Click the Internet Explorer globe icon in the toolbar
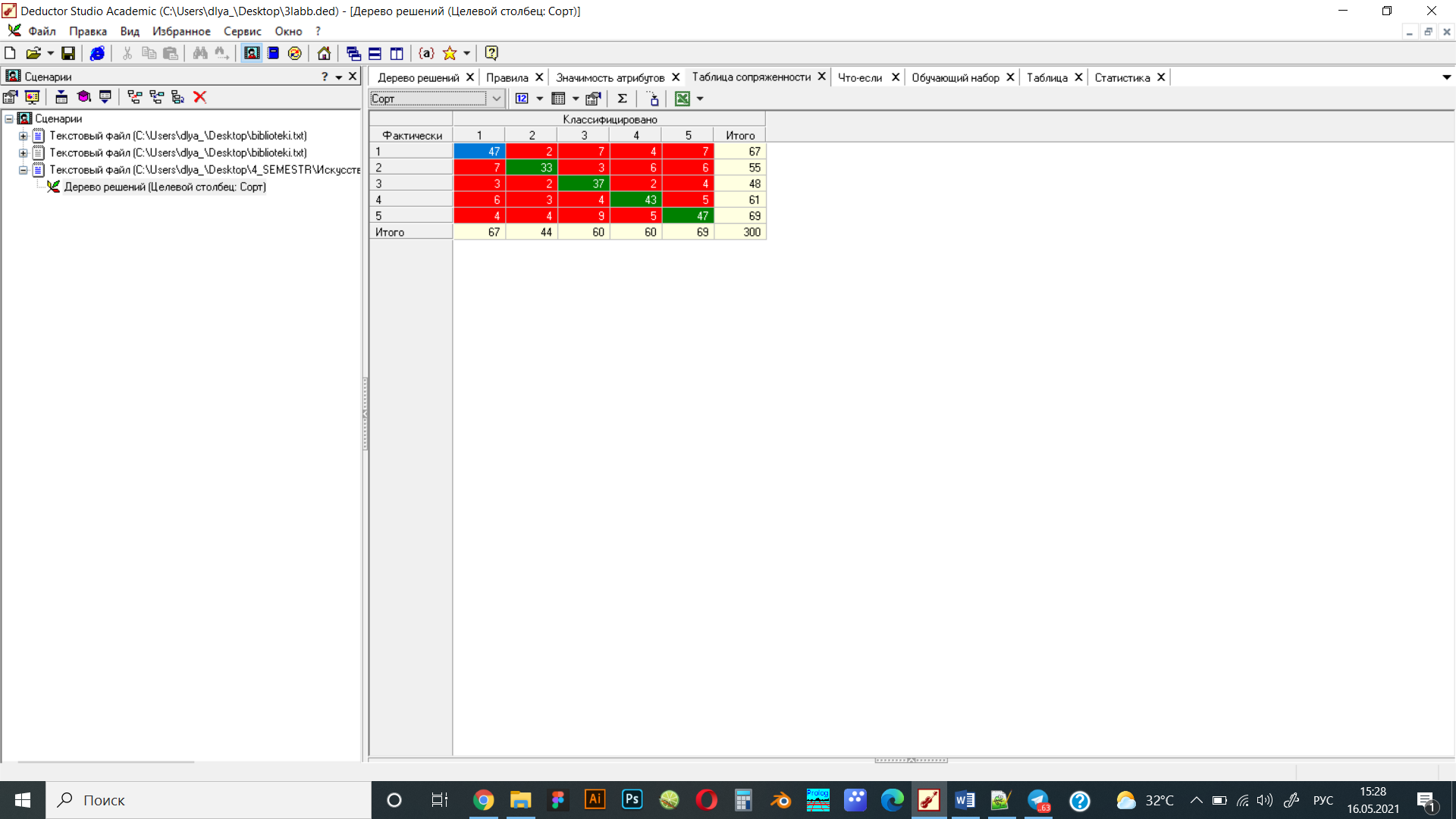The image size is (1456, 819). click(x=97, y=53)
